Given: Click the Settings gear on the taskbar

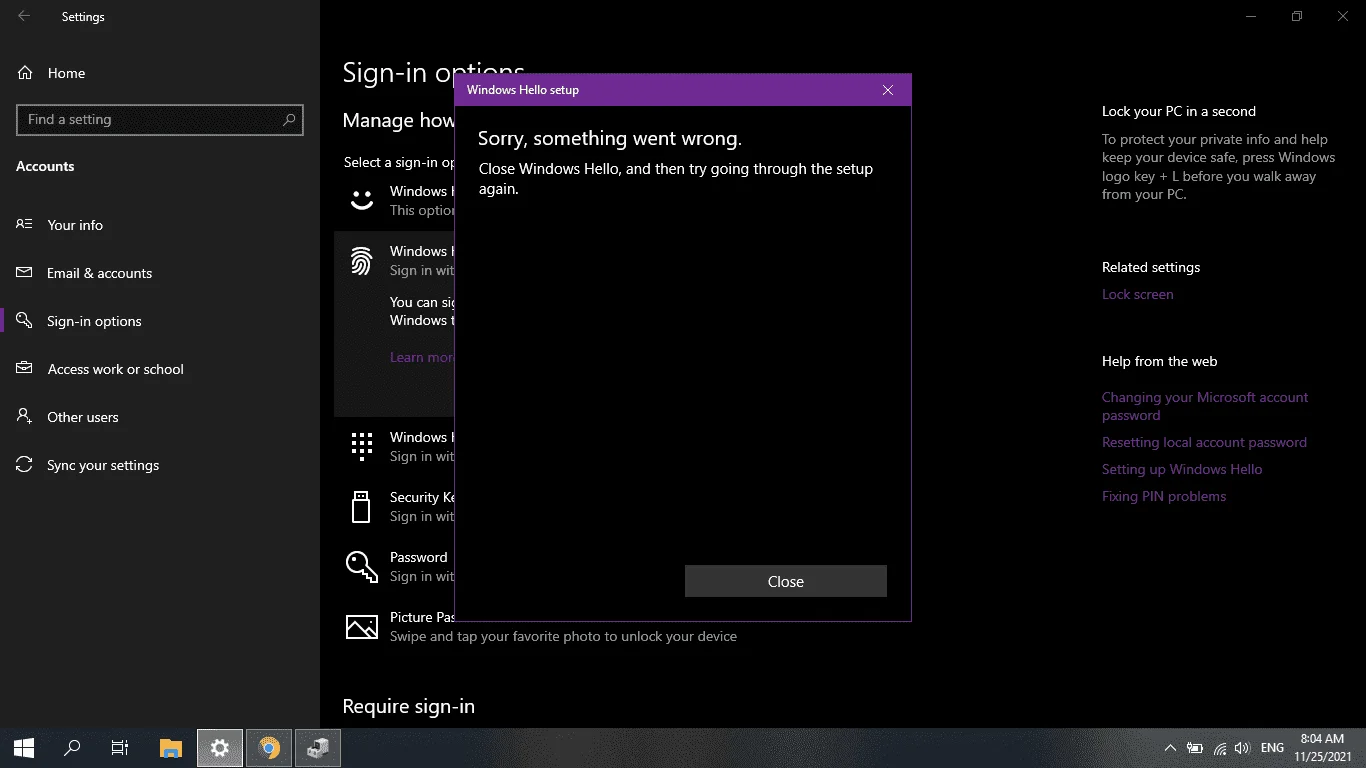Looking at the screenshot, I should (x=220, y=748).
